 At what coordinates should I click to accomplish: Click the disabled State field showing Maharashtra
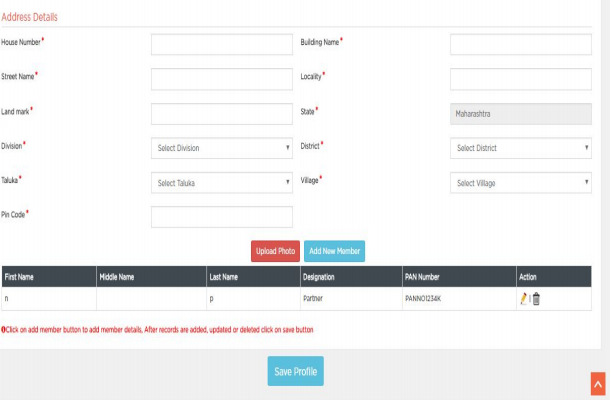[520, 114]
